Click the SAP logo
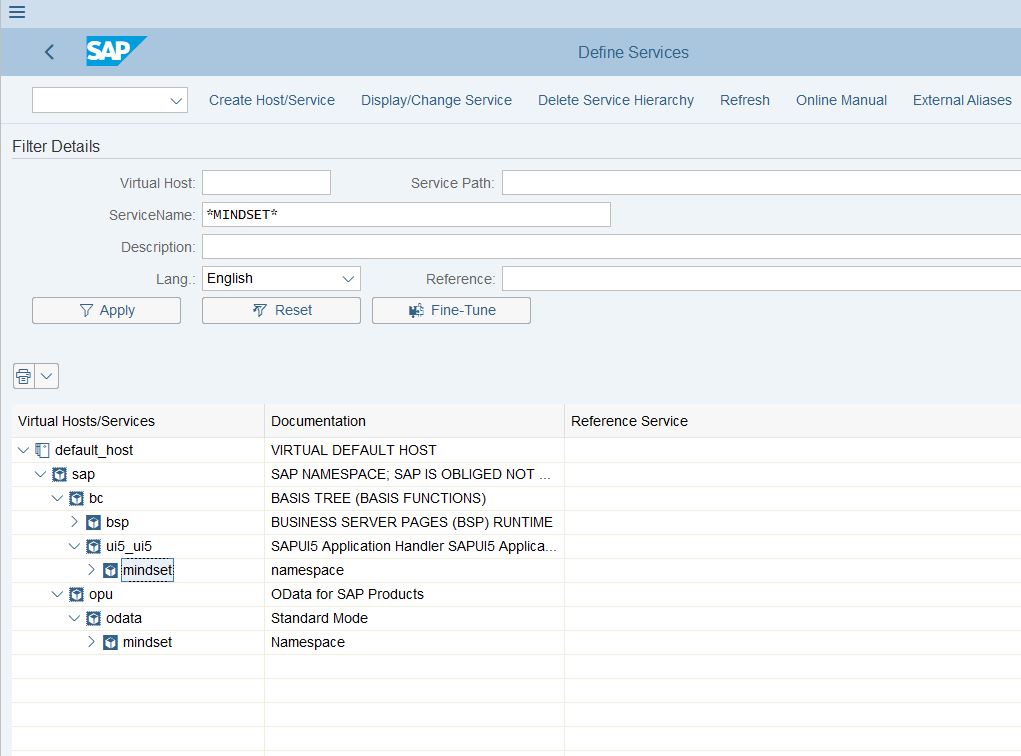This screenshot has width=1021, height=756. [x=116, y=52]
